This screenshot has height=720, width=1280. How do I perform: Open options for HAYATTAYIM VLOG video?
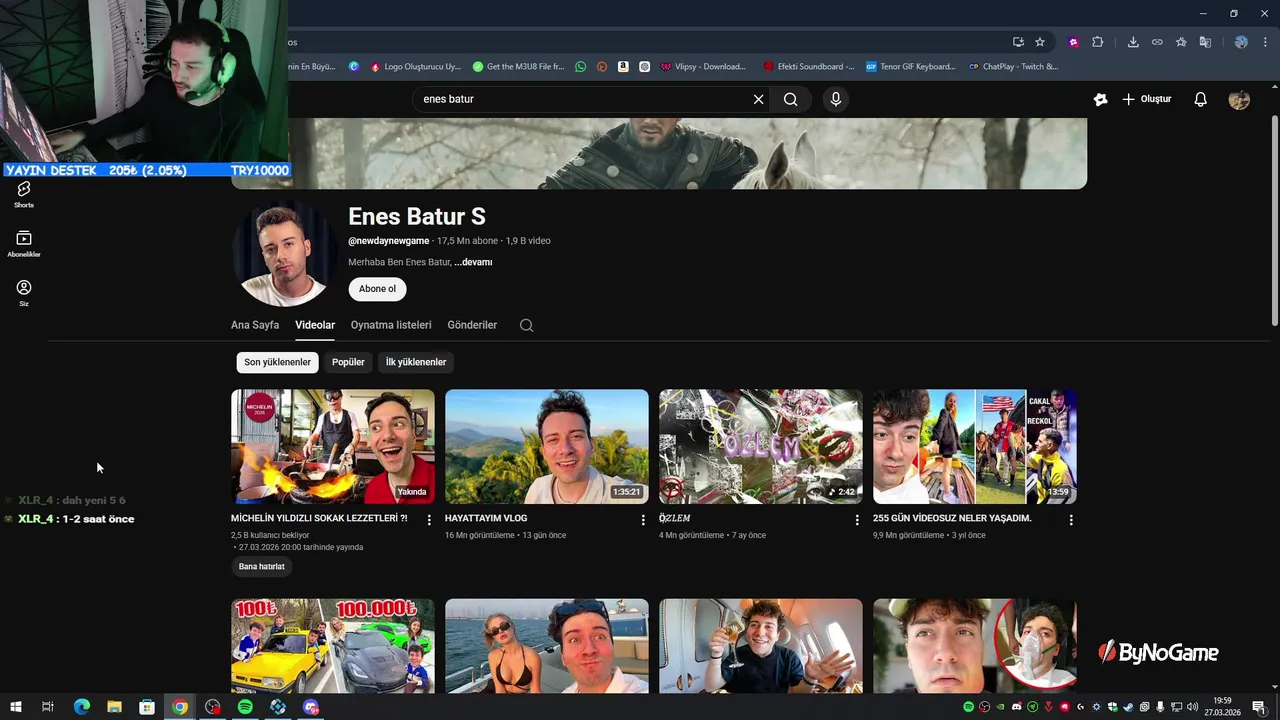pos(643,520)
